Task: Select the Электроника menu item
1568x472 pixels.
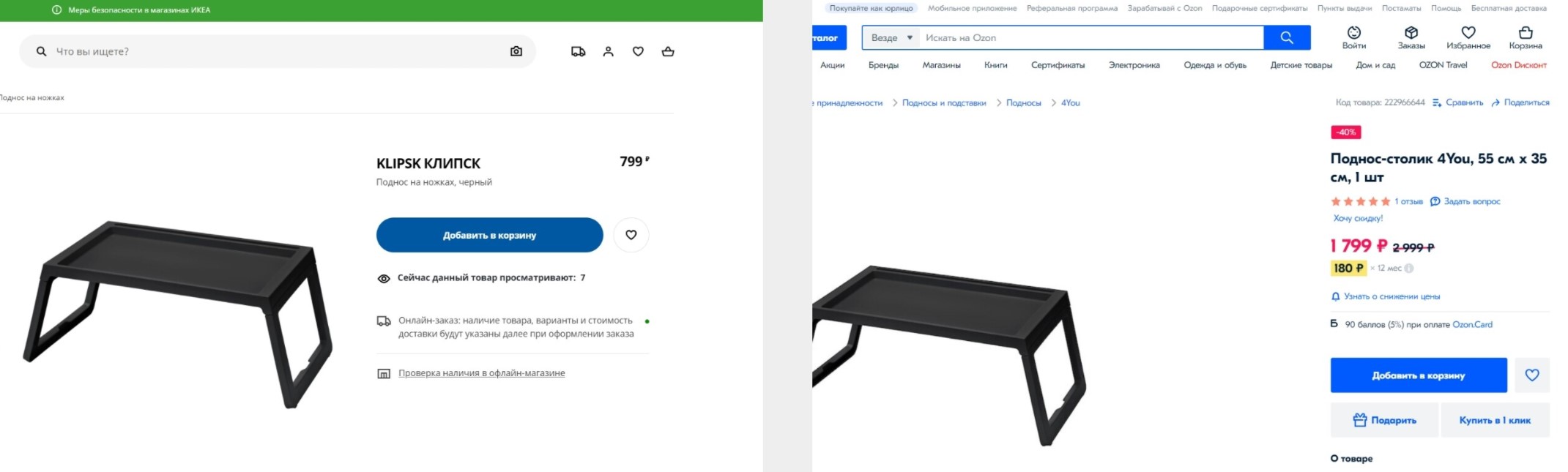Action: click(1134, 65)
